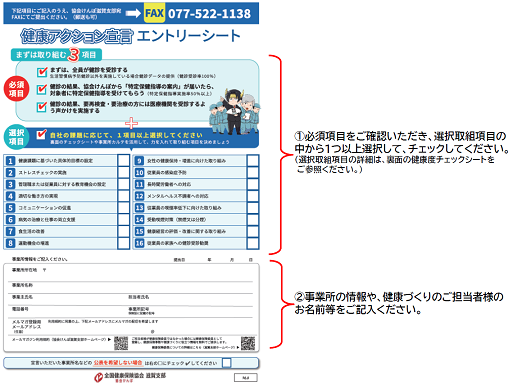Click the red 公表を希望しない場合 text
The width and height of the screenshot is (522, 389).
tap(118, 363)
